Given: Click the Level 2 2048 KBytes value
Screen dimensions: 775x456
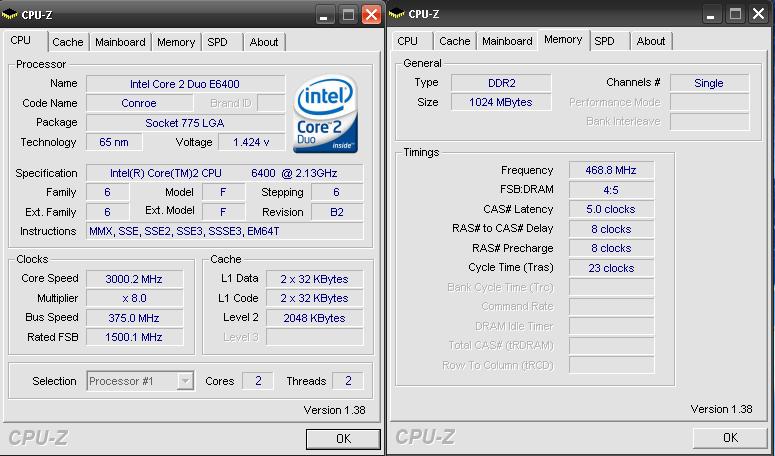Looking at the screenshot, I should 314,318.
